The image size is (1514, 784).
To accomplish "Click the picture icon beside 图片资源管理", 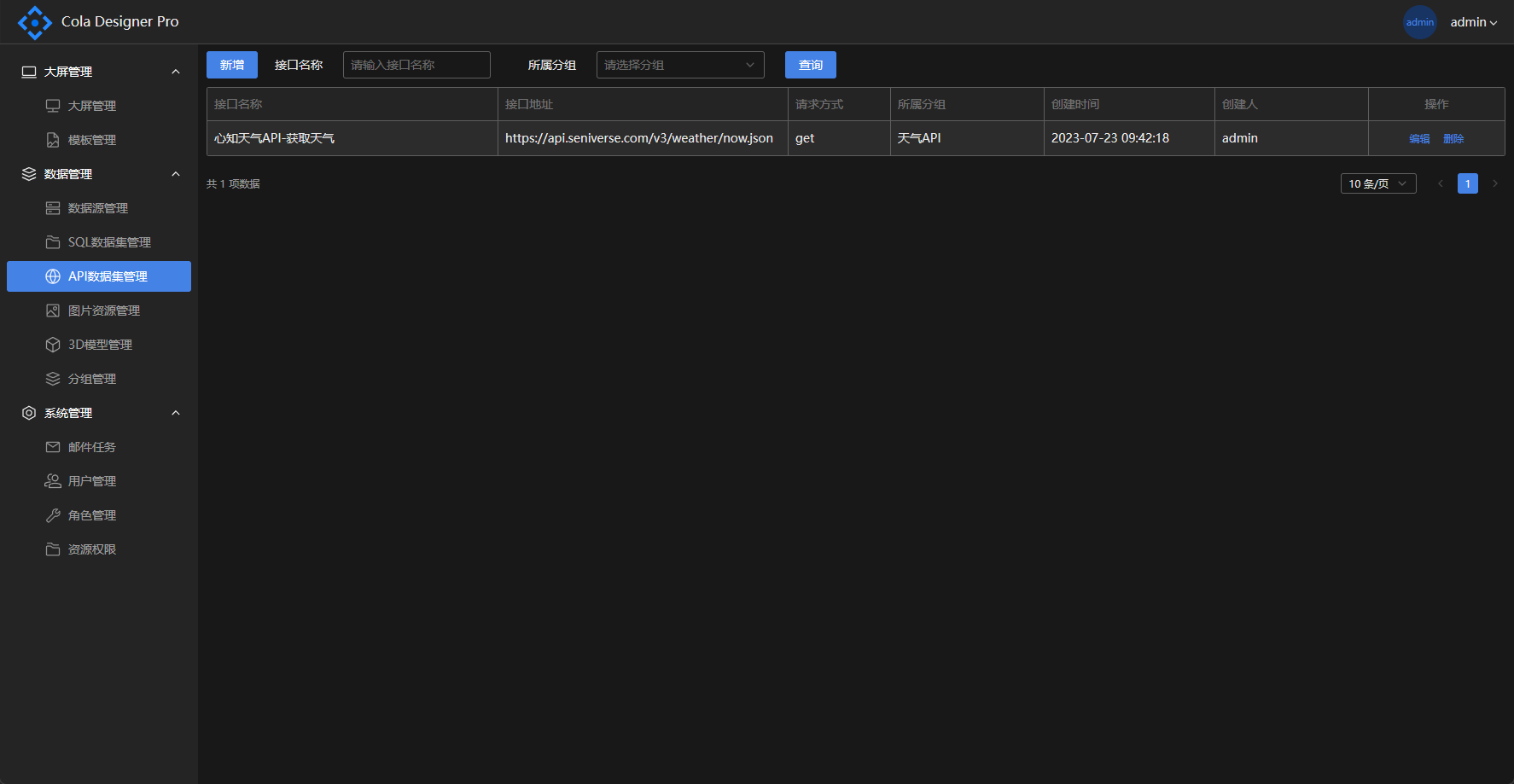I will click(53, 311).
